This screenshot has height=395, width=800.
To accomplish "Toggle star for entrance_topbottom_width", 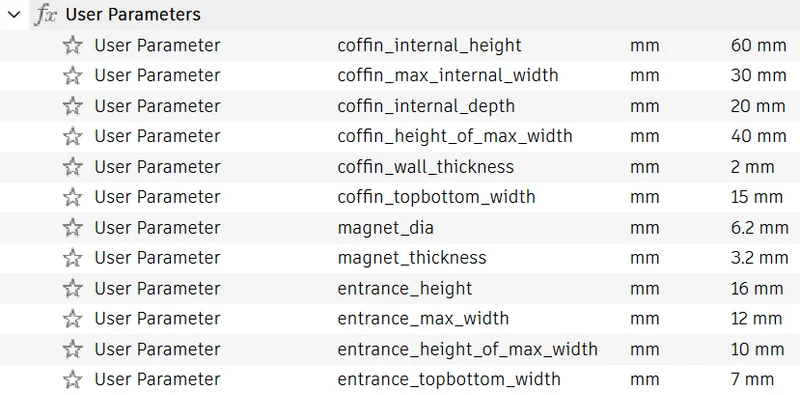I will [72, 379].
